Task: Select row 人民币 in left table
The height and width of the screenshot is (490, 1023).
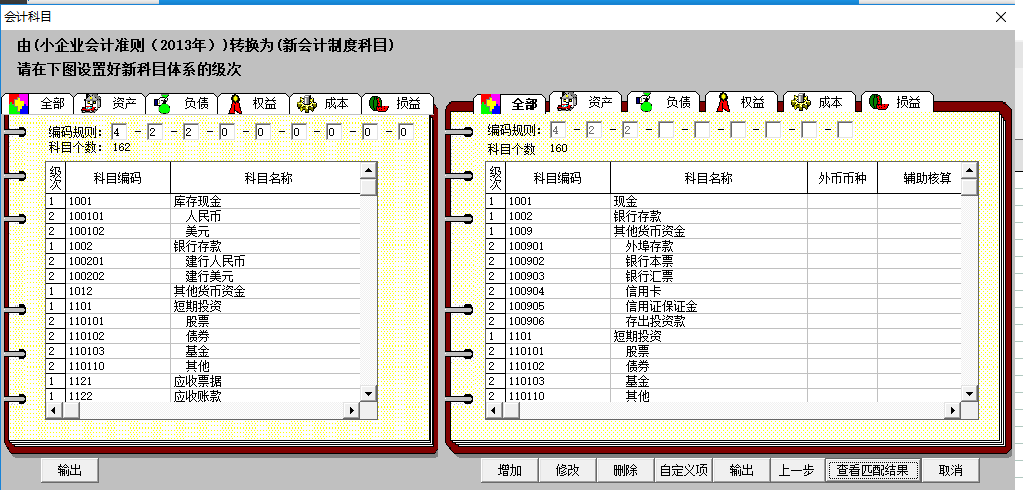Action: [x=203, y=216]
